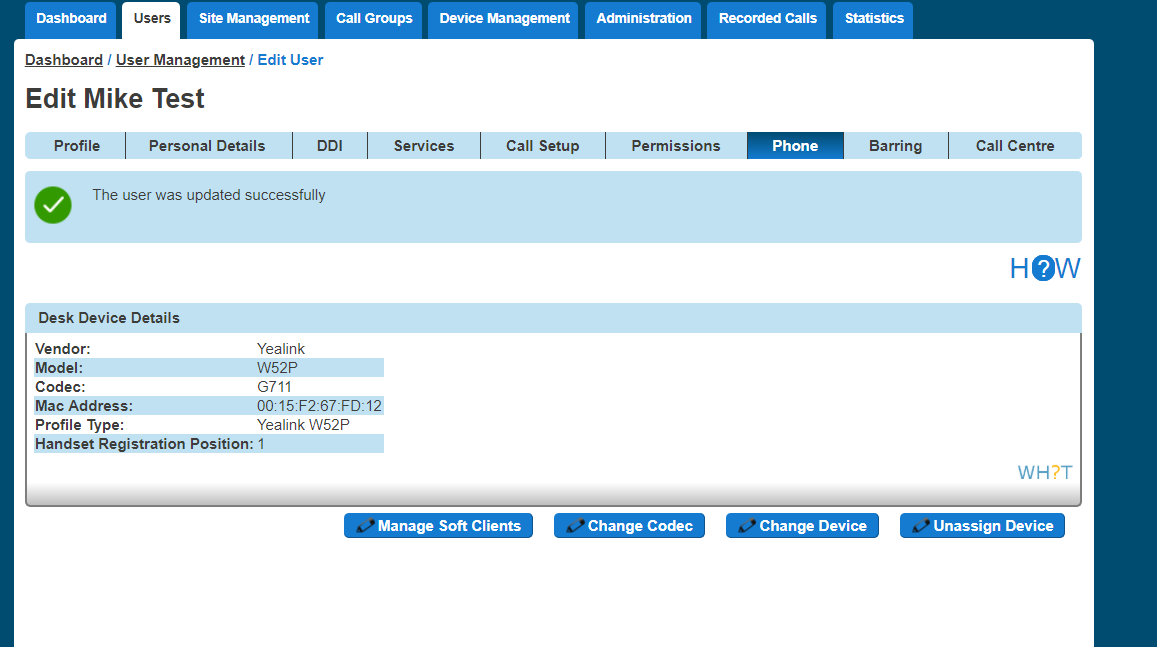Open the Users main tab
This screenshot has width=1157, height=647.
coord(151,19)
